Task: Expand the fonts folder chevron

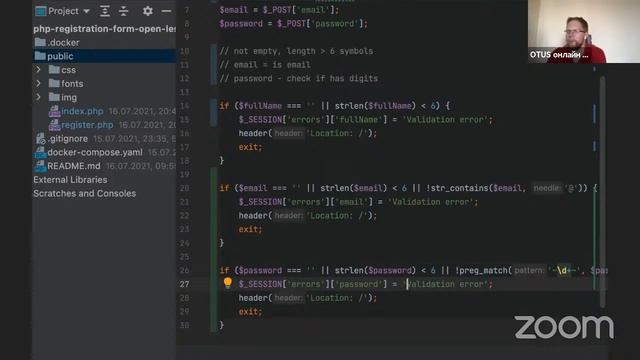Action: 38,83
